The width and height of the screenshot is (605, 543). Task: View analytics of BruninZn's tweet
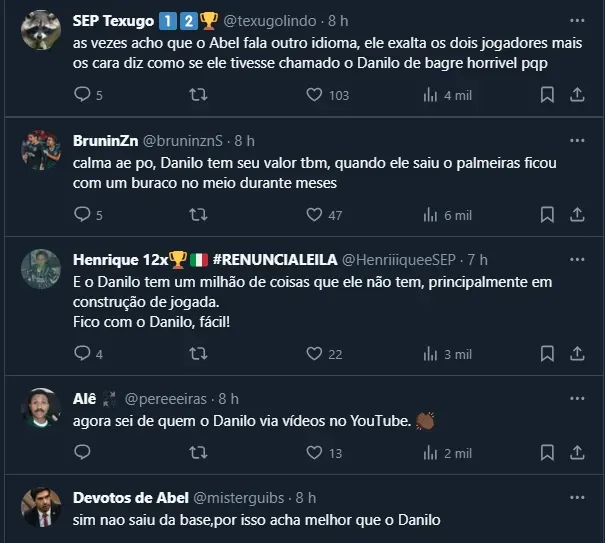click(431, 214)
